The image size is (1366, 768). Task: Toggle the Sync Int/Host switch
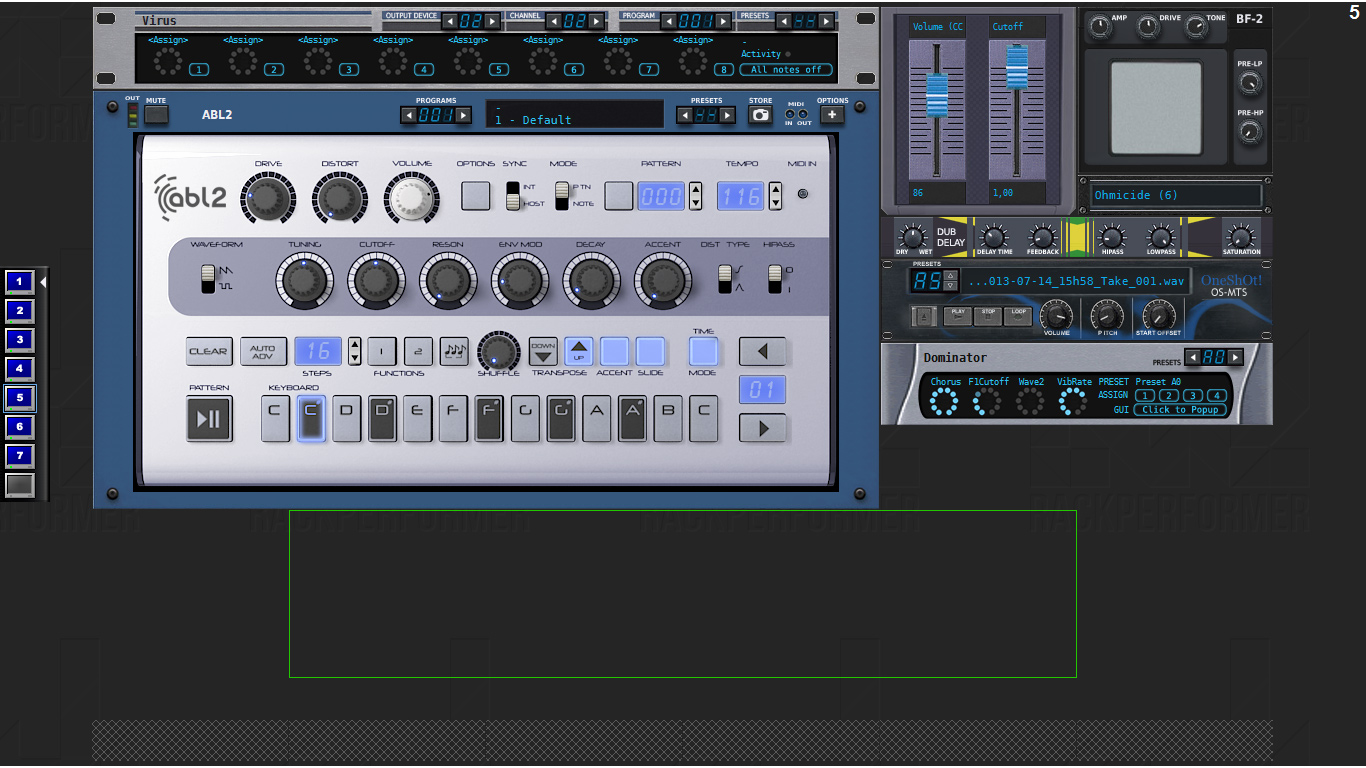513,195
